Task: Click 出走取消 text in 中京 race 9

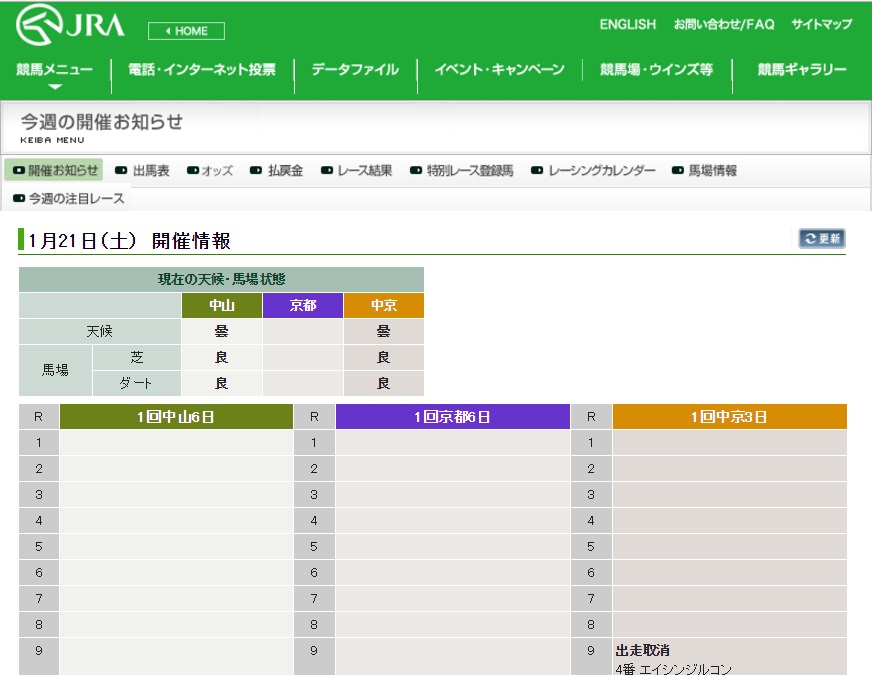Action: coord(642,651)
